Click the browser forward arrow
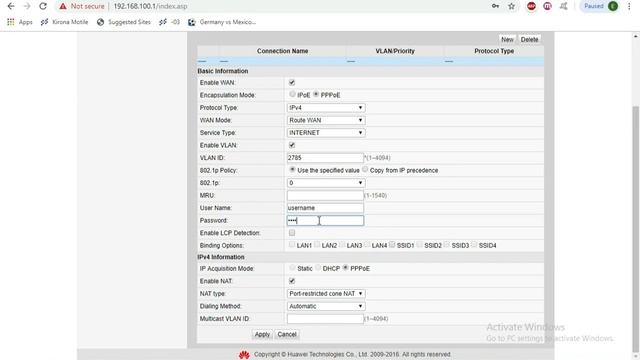The width and height of the screenshot is (640, 360). [27, 6]
